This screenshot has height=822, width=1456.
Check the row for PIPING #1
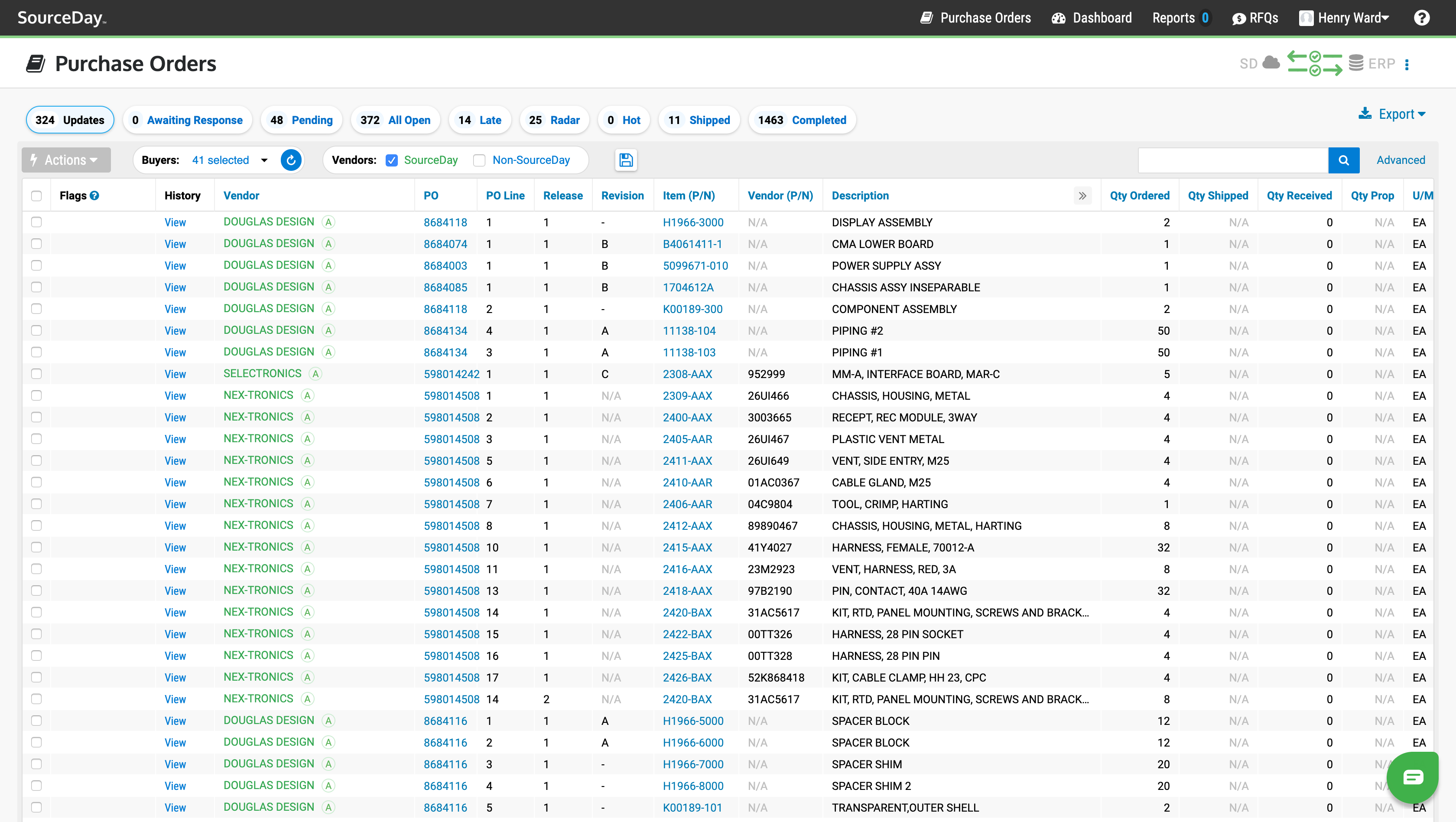pyautogui.click(x=36, y=352)
